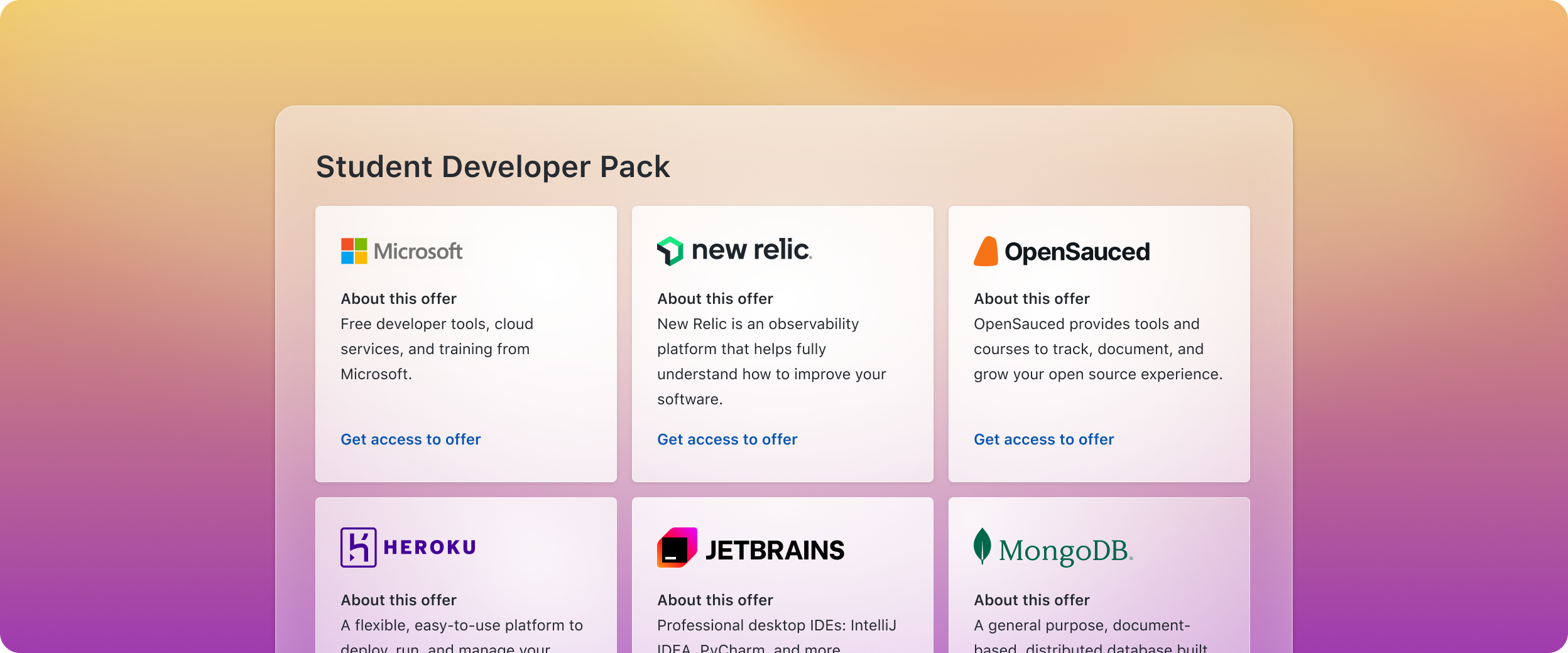Select the OpenSauced offer description text
The height and width of the screenshot is (653, 1568).
pos(1098,349)
